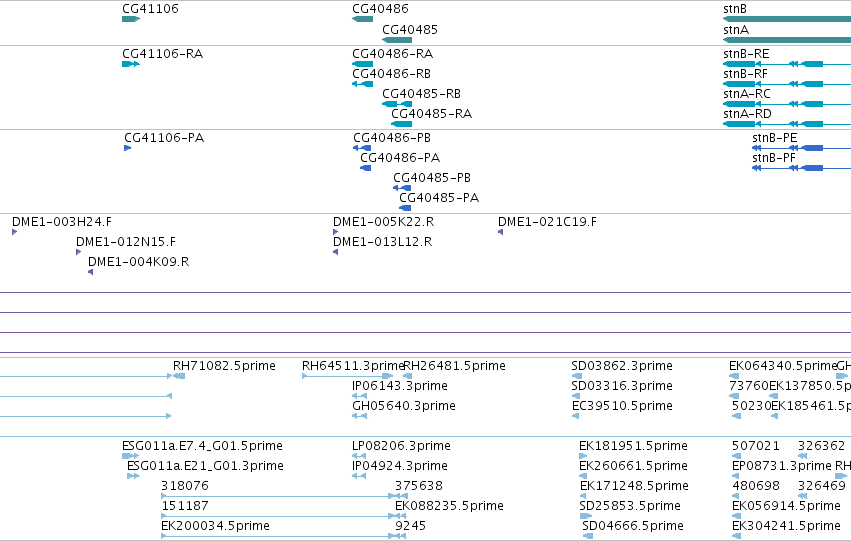Select protein CG41106-PA
851x541 pixels.
click(164, 138)
